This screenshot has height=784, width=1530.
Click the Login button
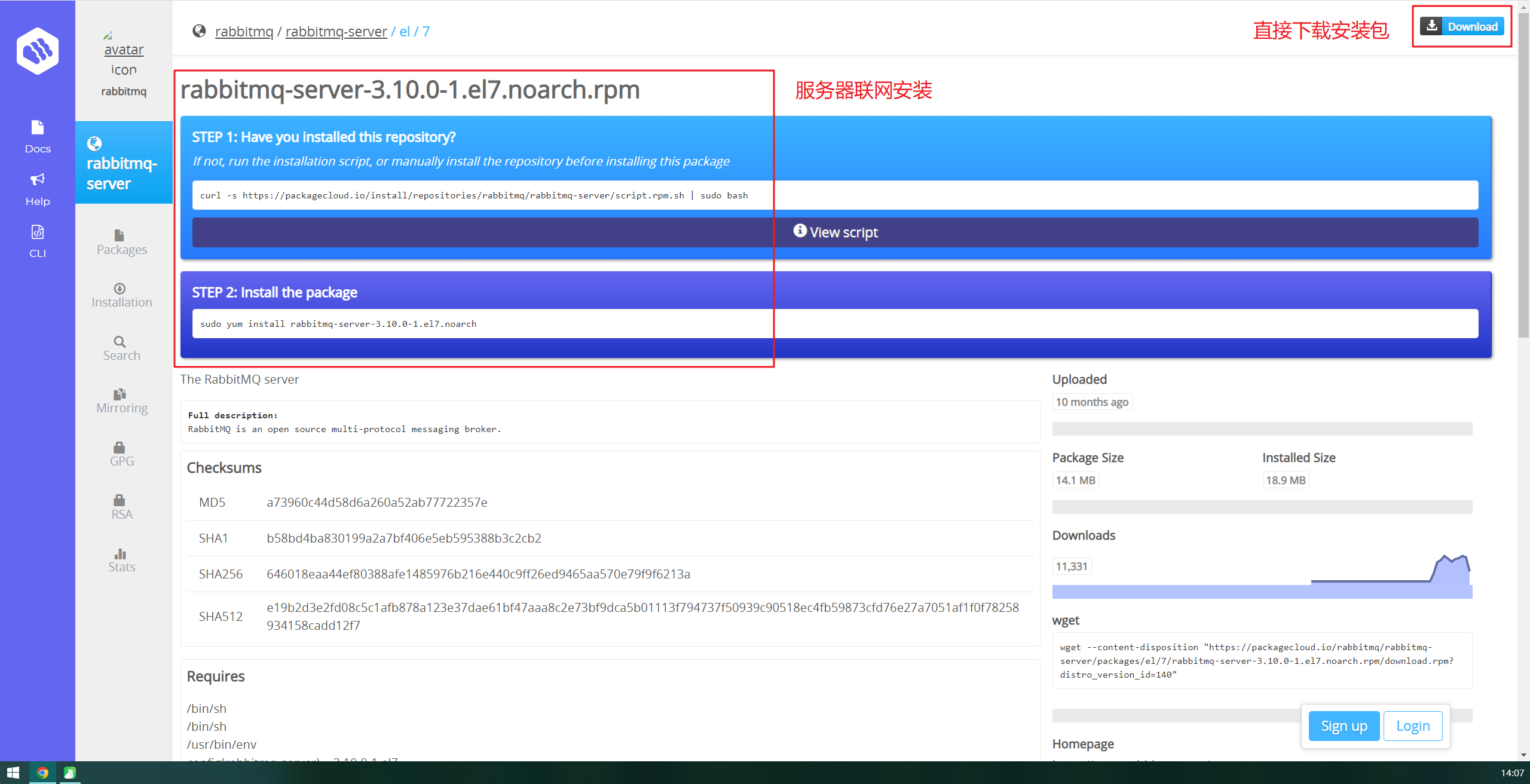click(x=1412, y=725)
